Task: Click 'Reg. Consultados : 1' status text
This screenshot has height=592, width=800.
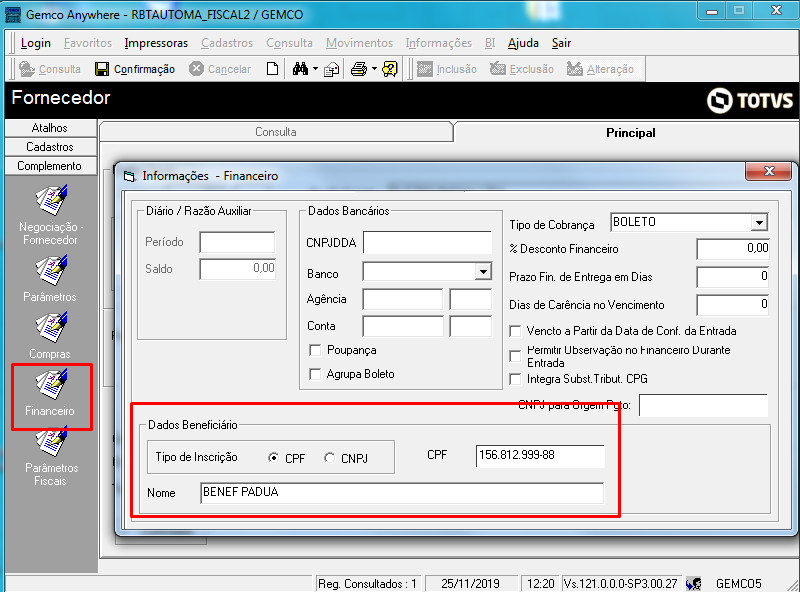Action: tap(367, 583)
